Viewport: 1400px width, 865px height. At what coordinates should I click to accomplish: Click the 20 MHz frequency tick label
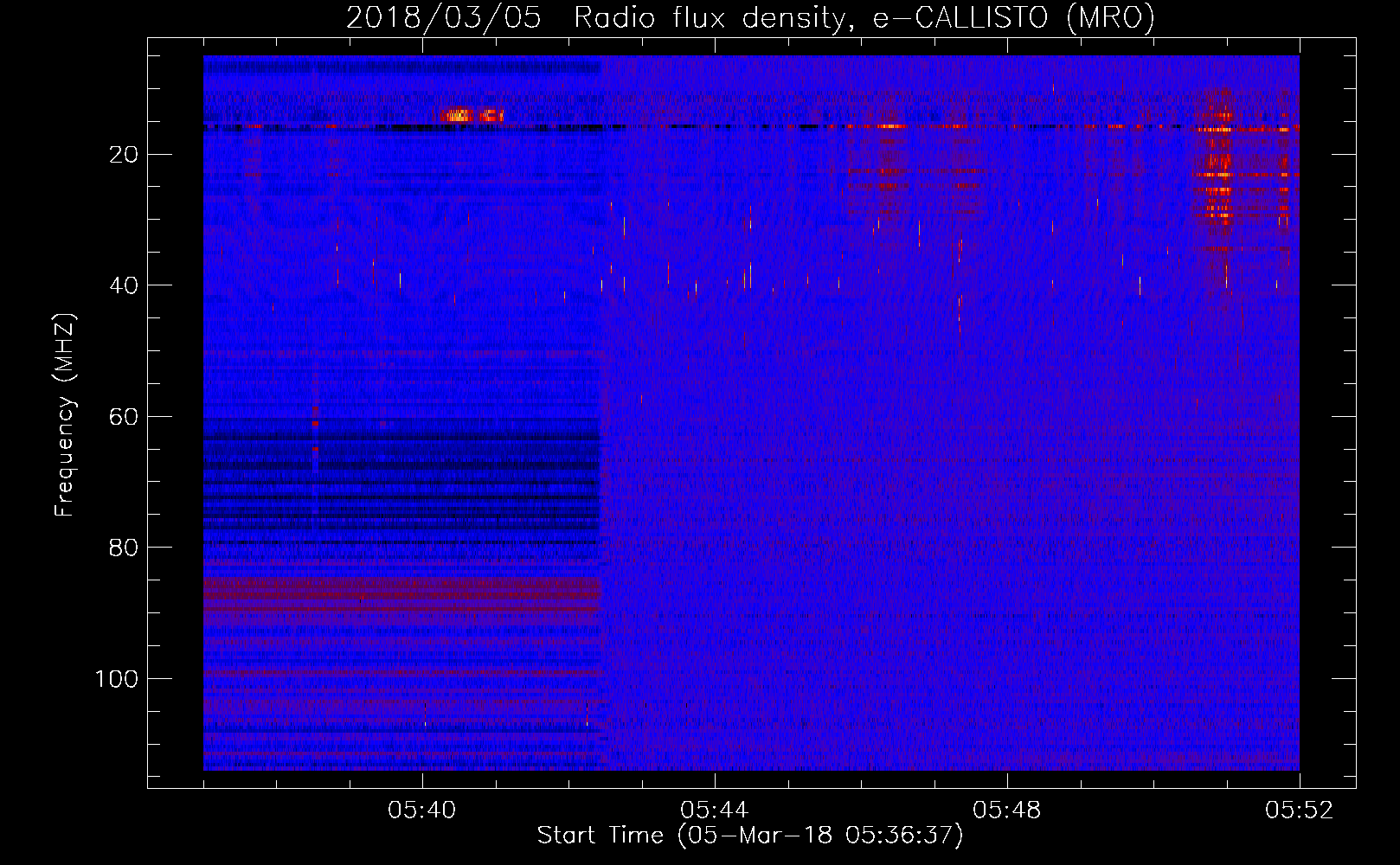coord(125,155)
